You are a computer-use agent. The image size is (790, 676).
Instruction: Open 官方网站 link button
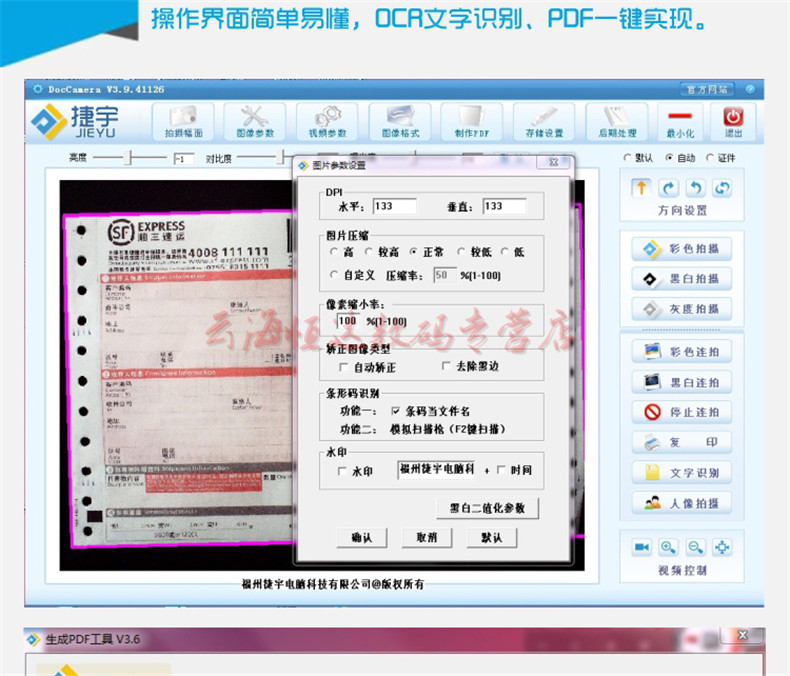coord(707,90)
